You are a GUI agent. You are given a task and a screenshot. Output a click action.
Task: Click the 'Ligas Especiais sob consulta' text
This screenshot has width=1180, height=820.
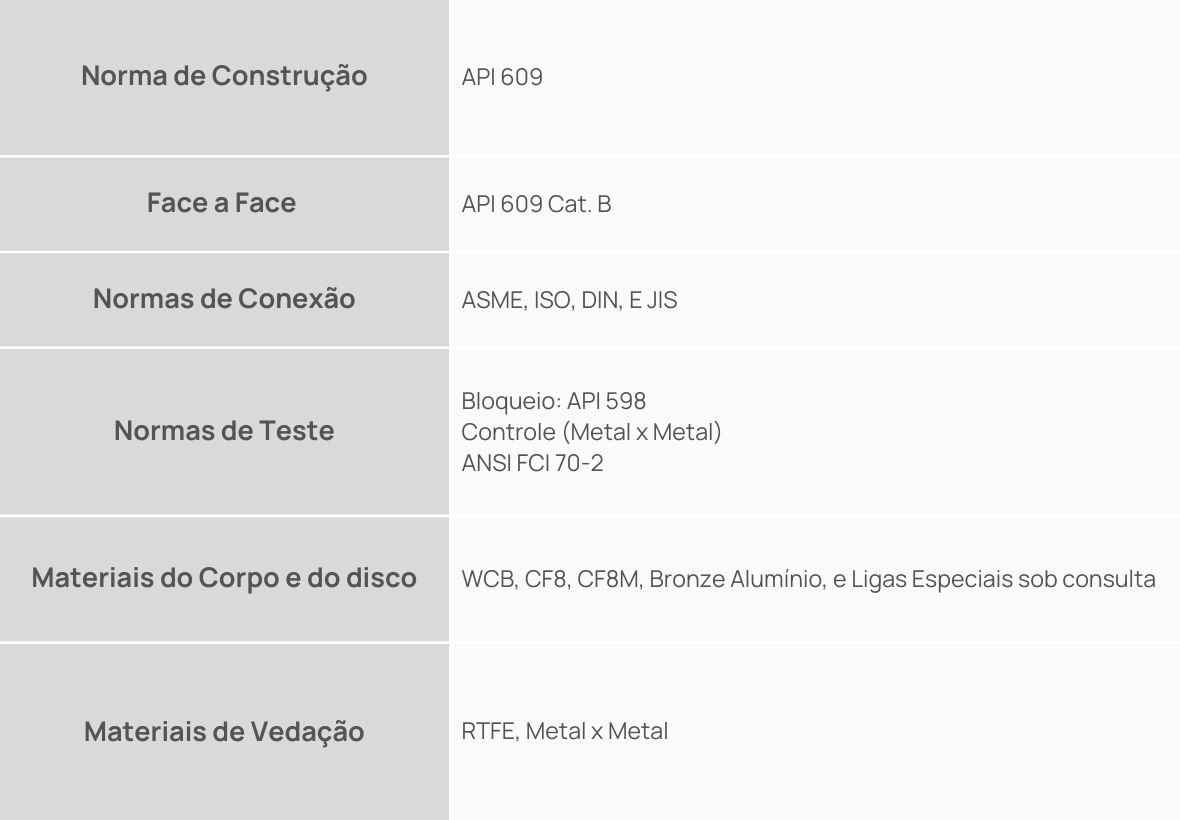[1003, 579]
